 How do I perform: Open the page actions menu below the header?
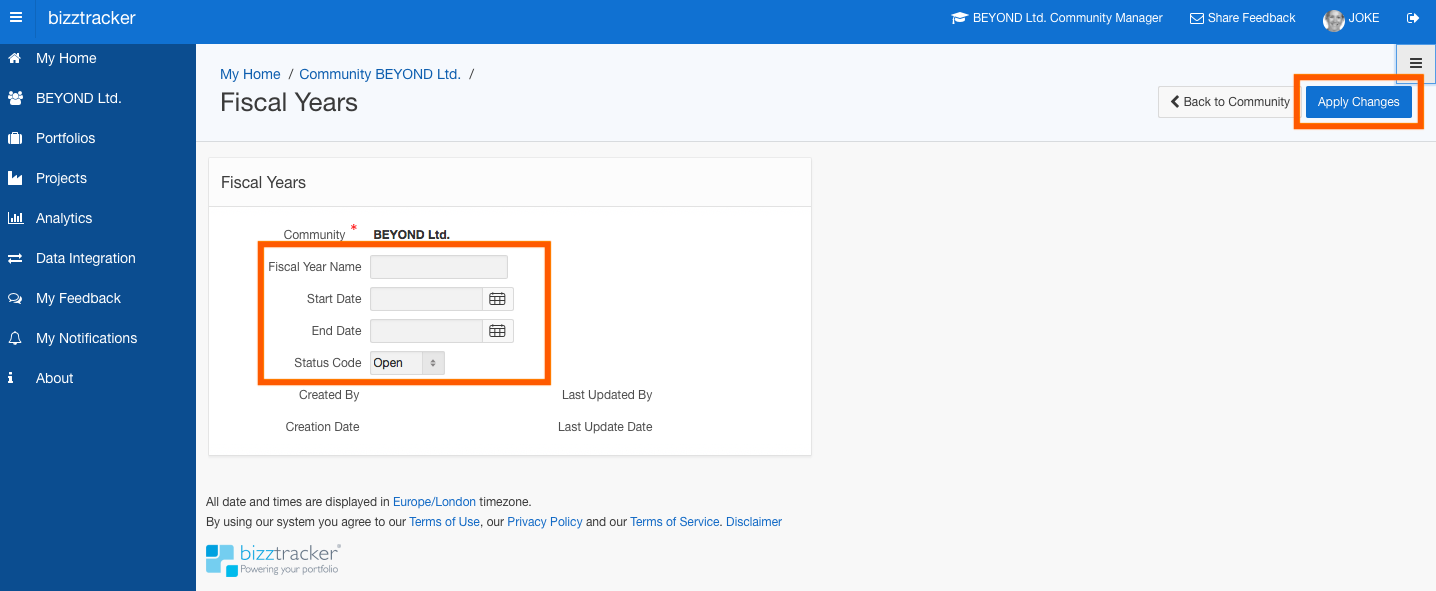click(x=1416, y=63)
